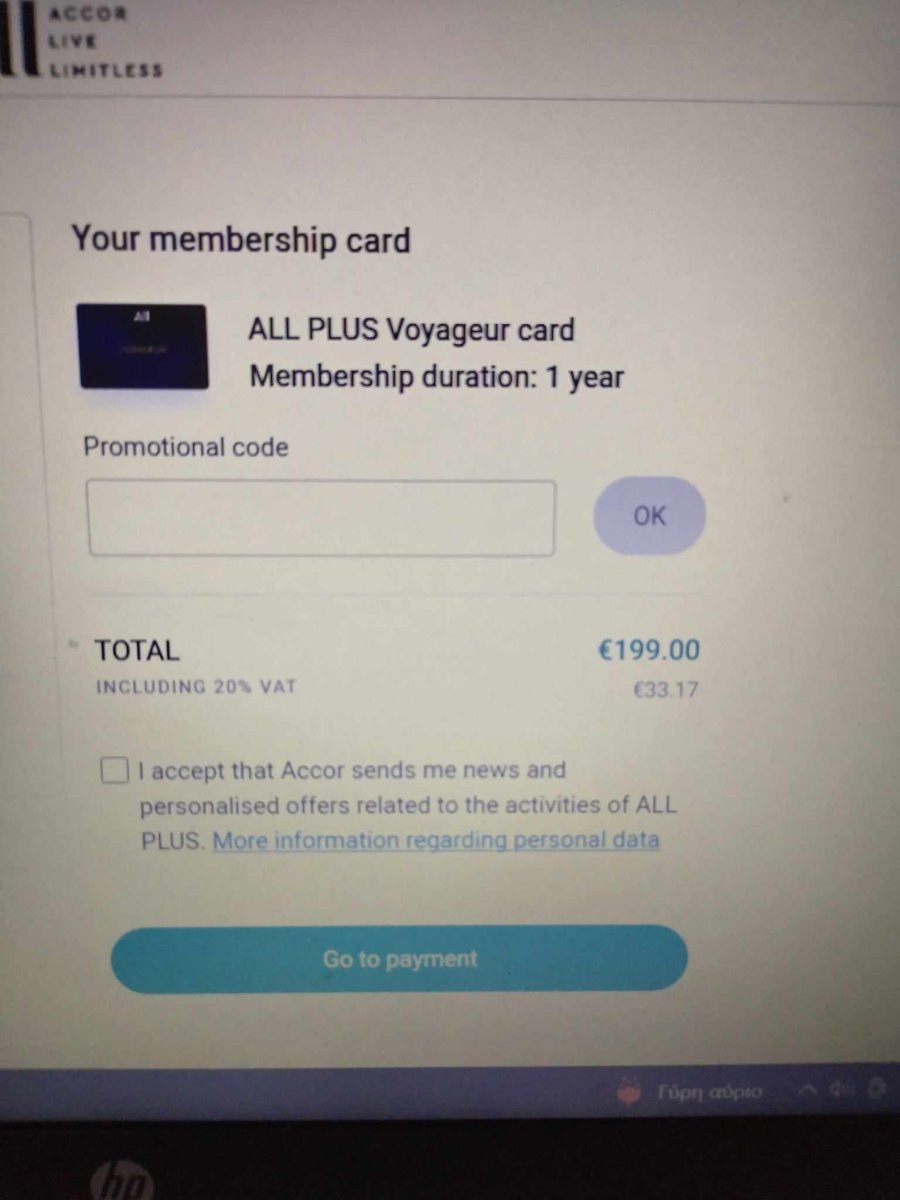Focus the Promotional code input field
Image resolution: width=900 pixels, height=1200 pixels.
tap(321, 518)
